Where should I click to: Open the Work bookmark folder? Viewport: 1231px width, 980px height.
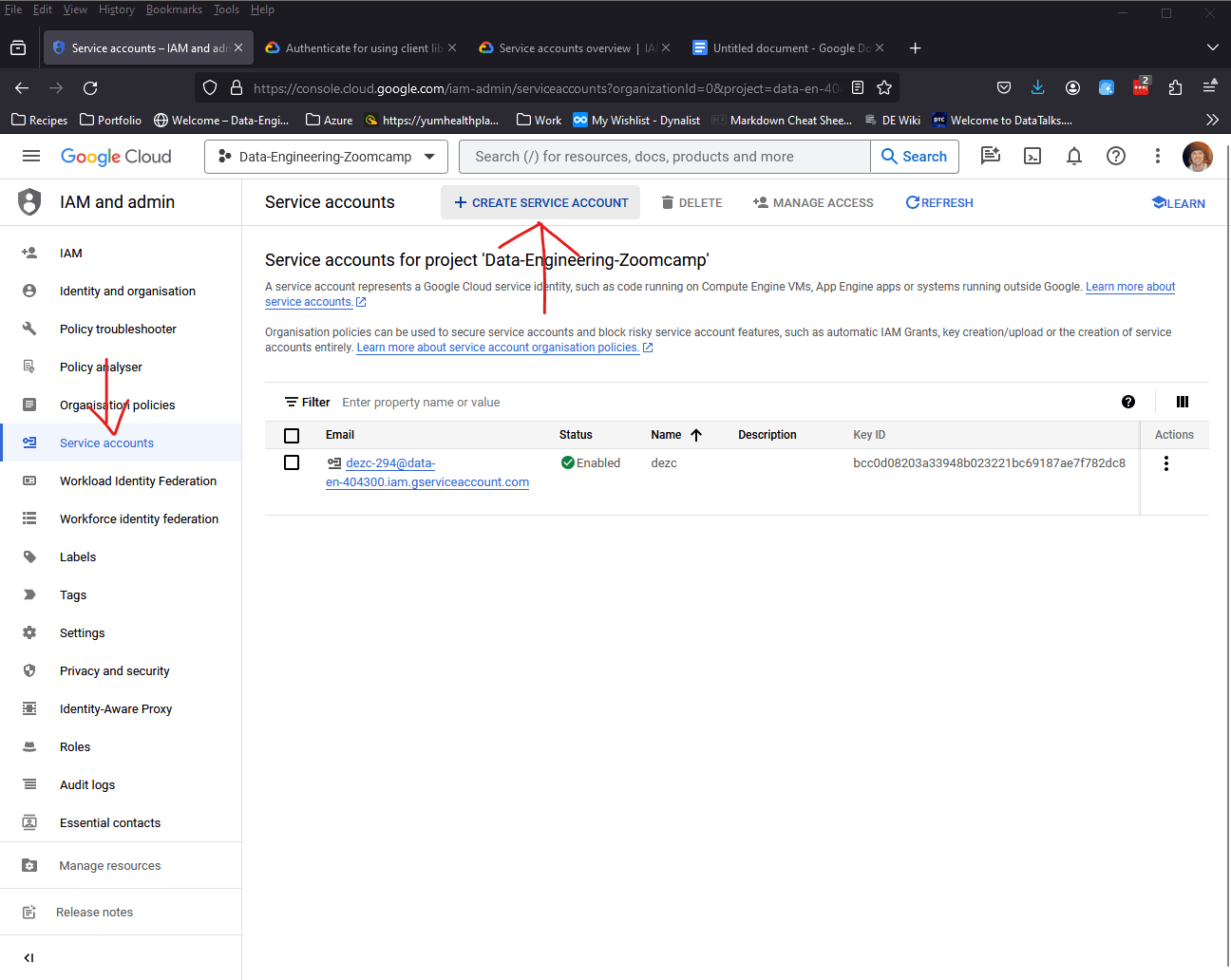point(539,121)
